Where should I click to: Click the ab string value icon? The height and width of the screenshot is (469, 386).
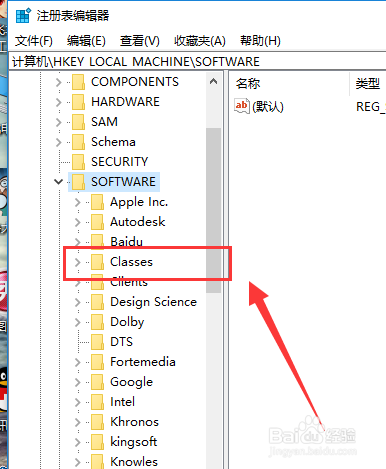[x=242, y=106]
